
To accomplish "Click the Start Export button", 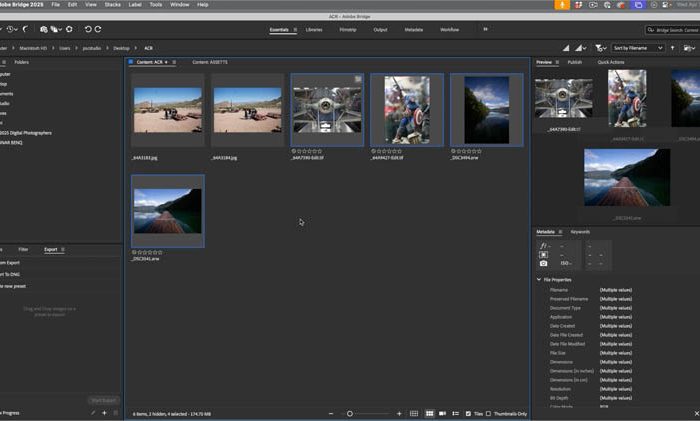I will 104,400.
